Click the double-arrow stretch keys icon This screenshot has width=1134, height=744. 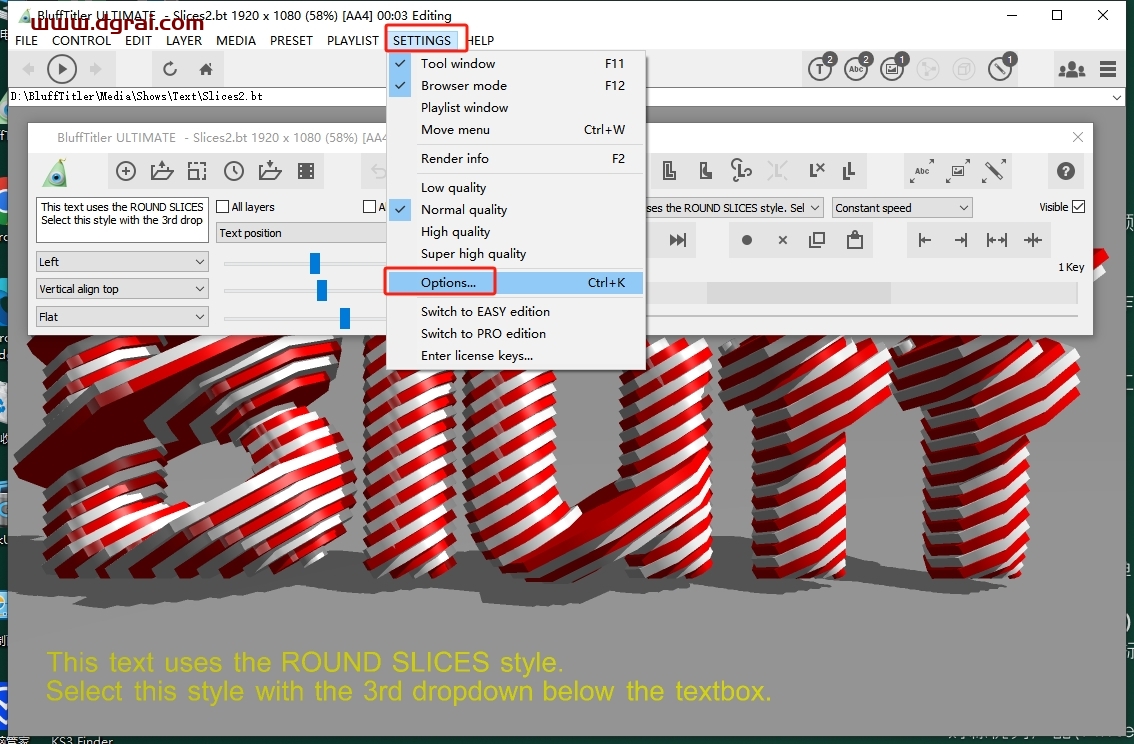(x=997, y=240)
